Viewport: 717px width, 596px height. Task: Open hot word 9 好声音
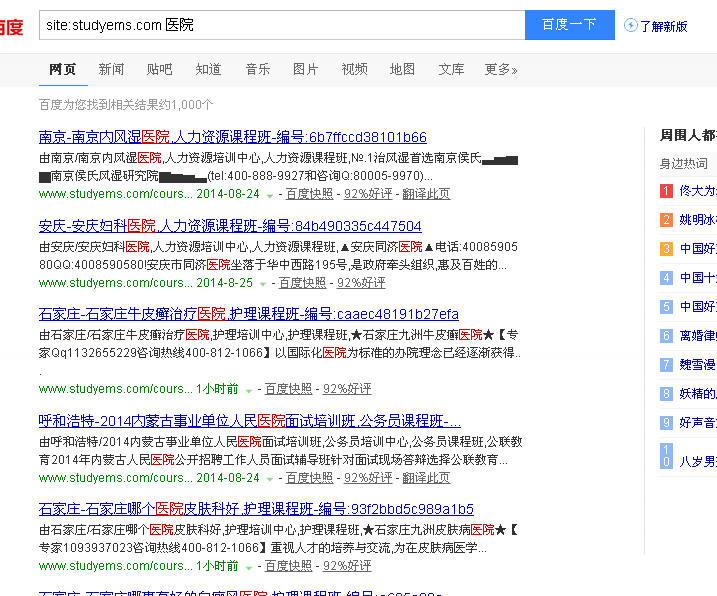tap(698, 423)
